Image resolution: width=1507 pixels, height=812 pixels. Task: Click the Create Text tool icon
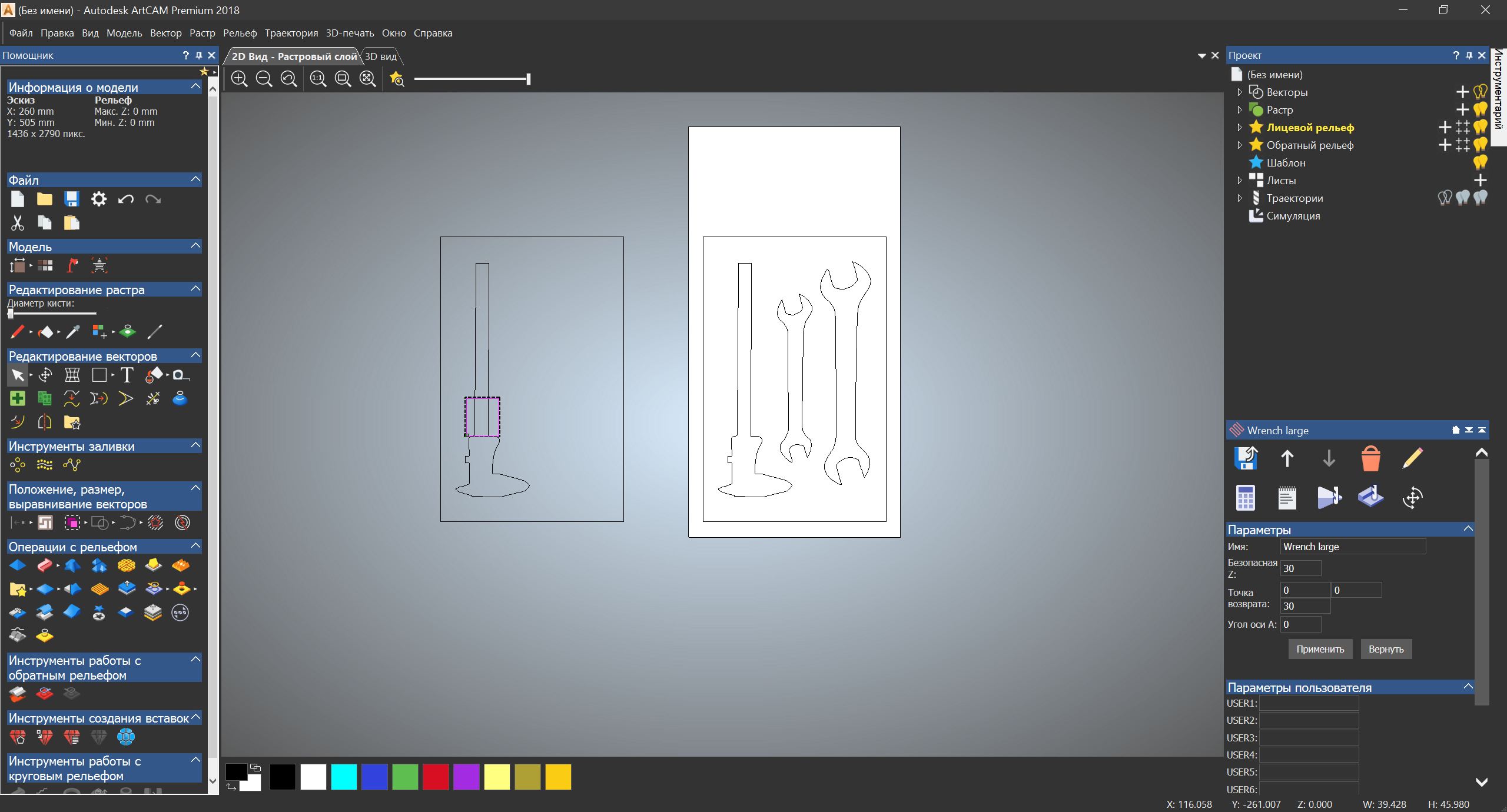[127, 375]
